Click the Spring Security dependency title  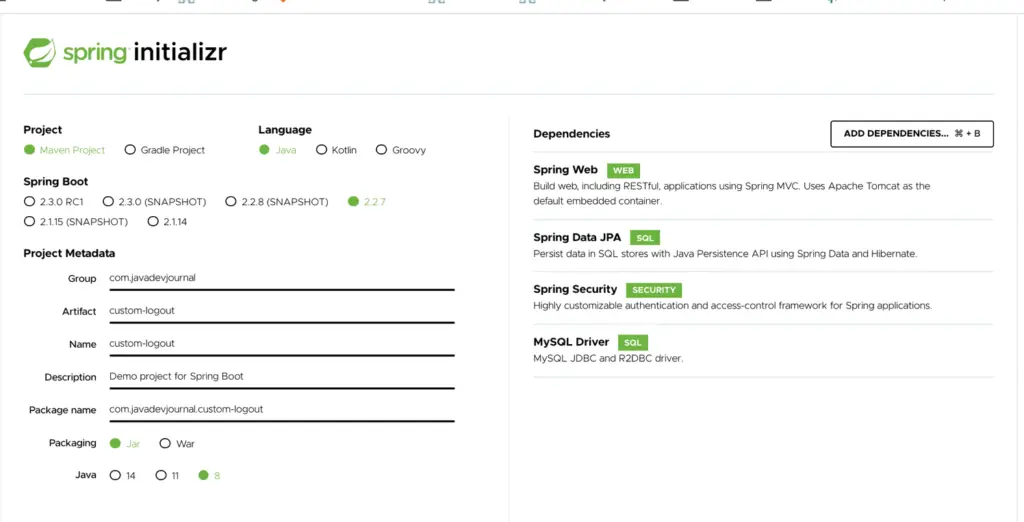tap(575, 289)
